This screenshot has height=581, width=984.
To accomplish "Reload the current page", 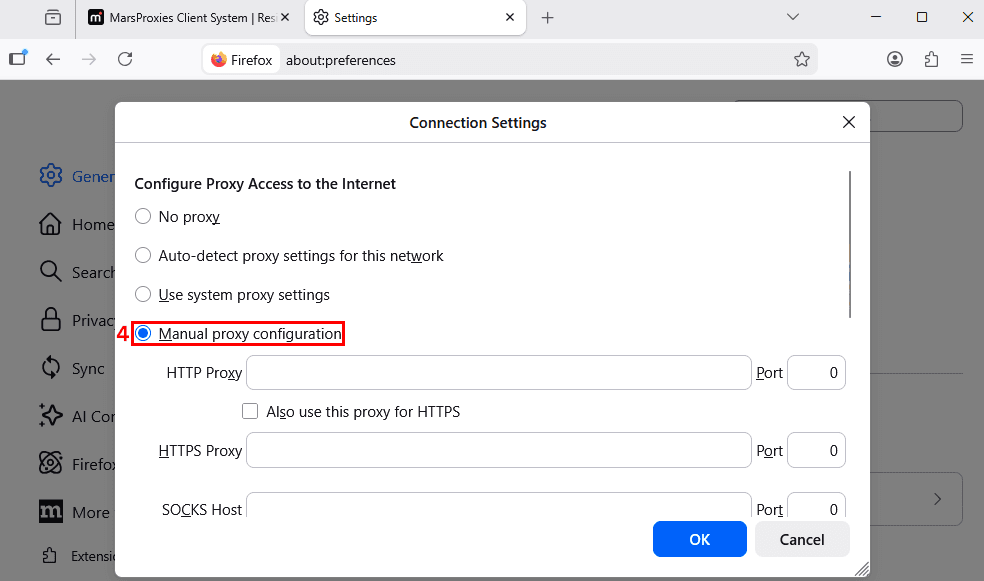I will (125, 59).
